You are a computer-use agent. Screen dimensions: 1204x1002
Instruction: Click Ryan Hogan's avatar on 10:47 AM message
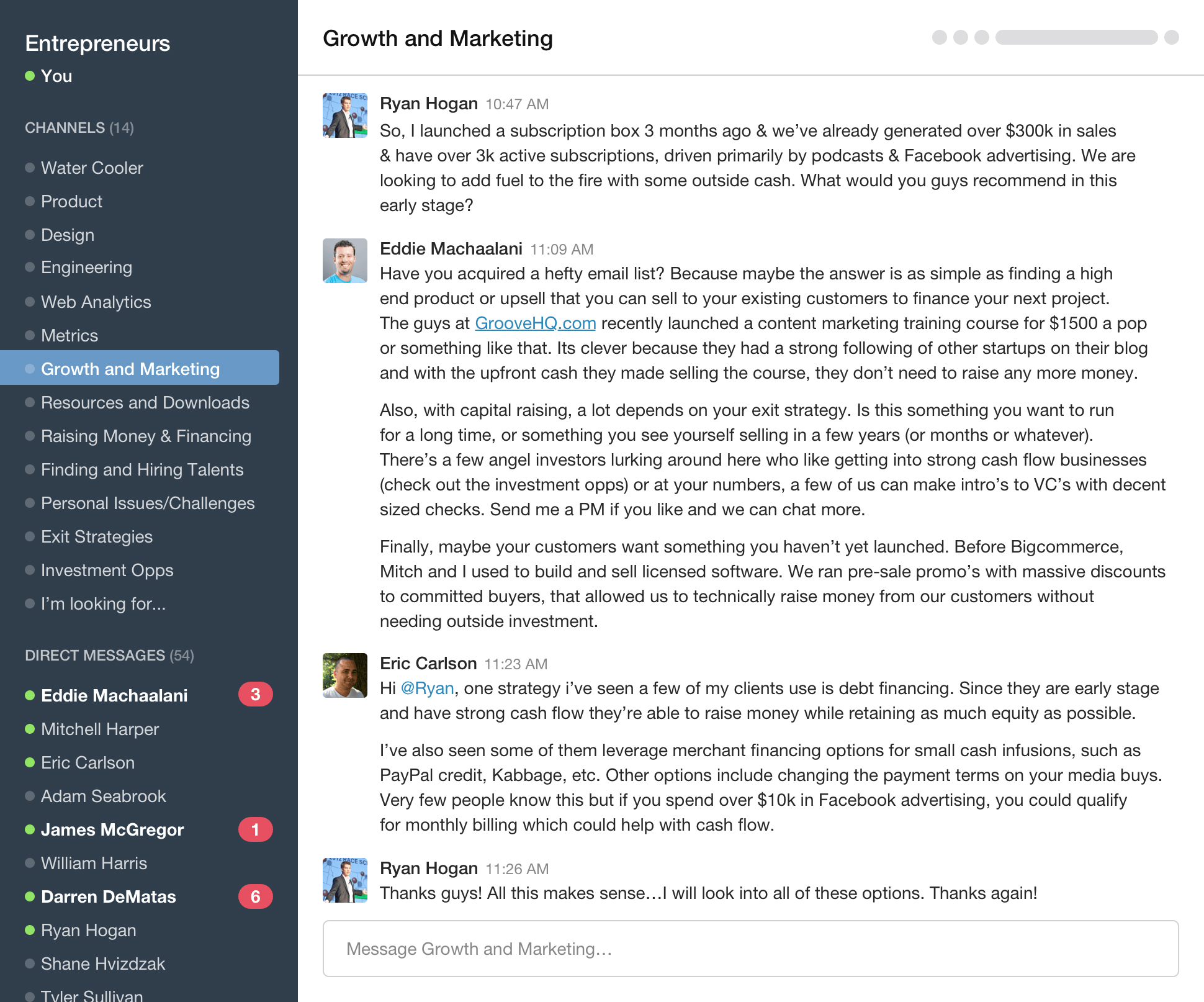coord(344,115)
